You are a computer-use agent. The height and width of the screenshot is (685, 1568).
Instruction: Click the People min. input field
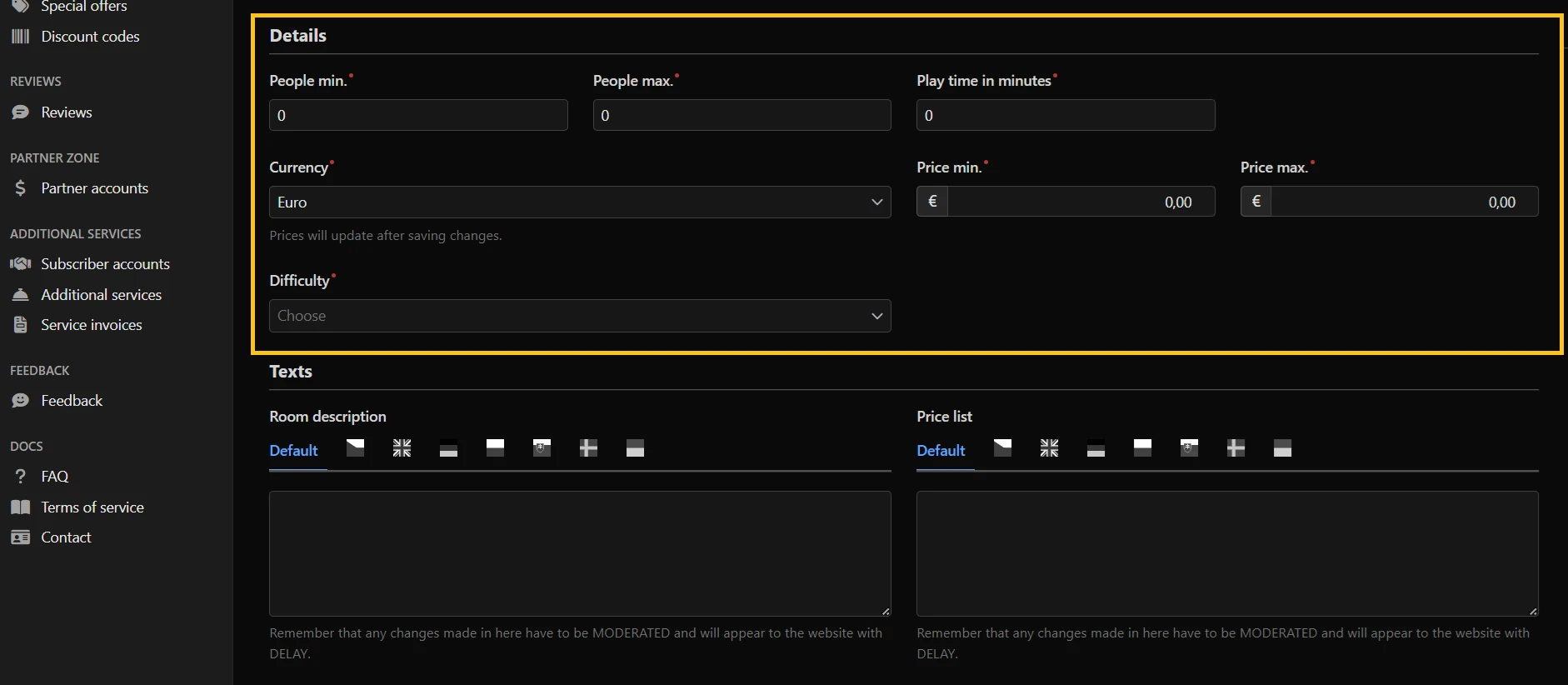(x=418, y=116)
